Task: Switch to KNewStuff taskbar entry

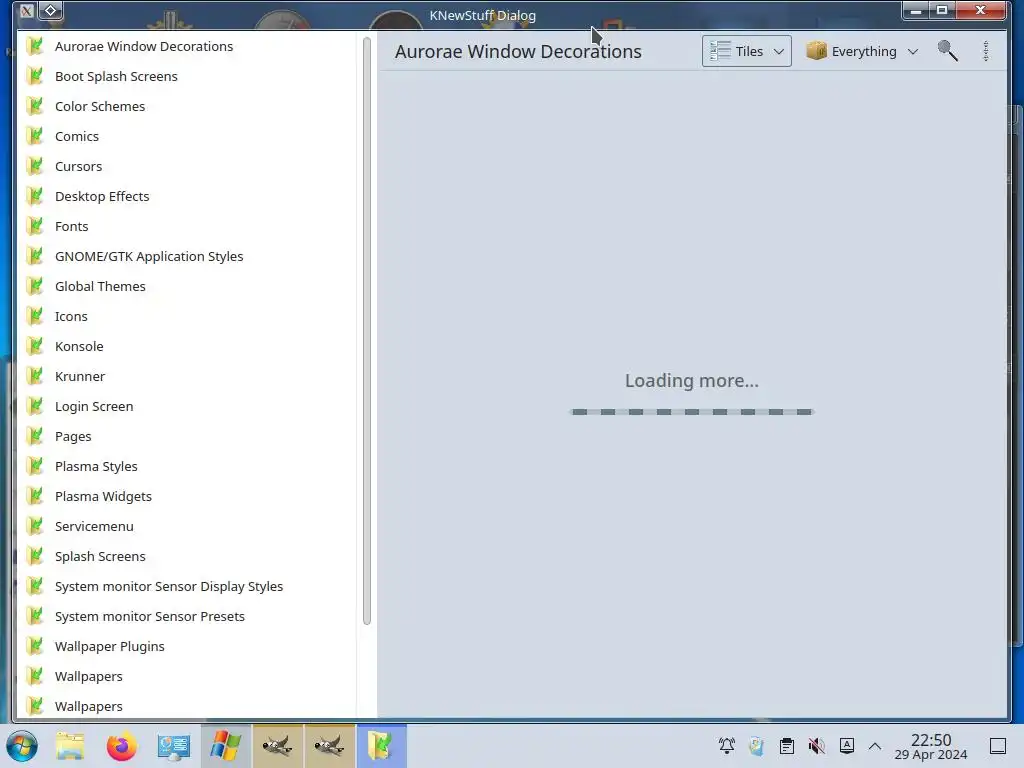Action: point(381,746)
